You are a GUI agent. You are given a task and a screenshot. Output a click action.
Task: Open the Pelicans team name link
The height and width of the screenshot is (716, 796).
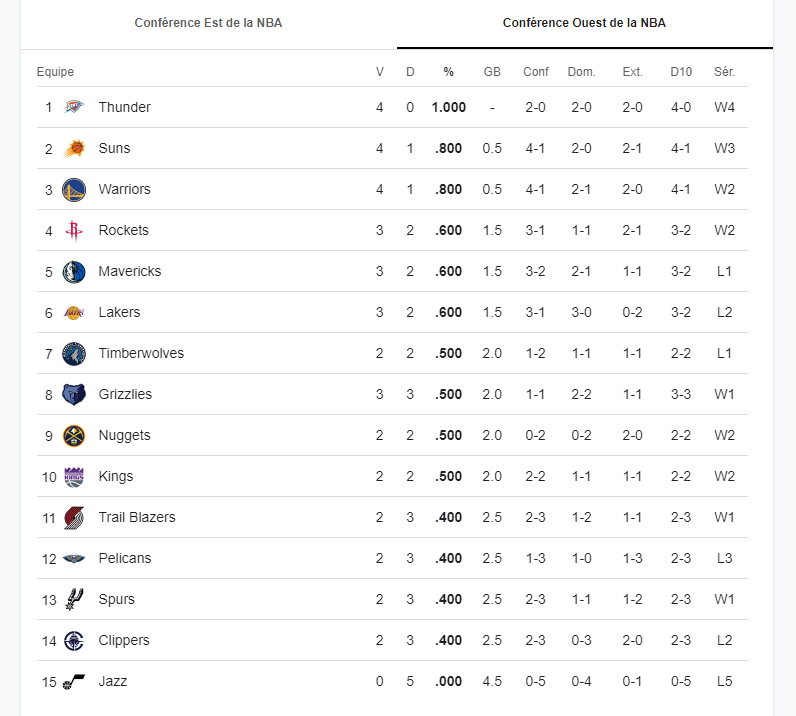pos(125,558)
